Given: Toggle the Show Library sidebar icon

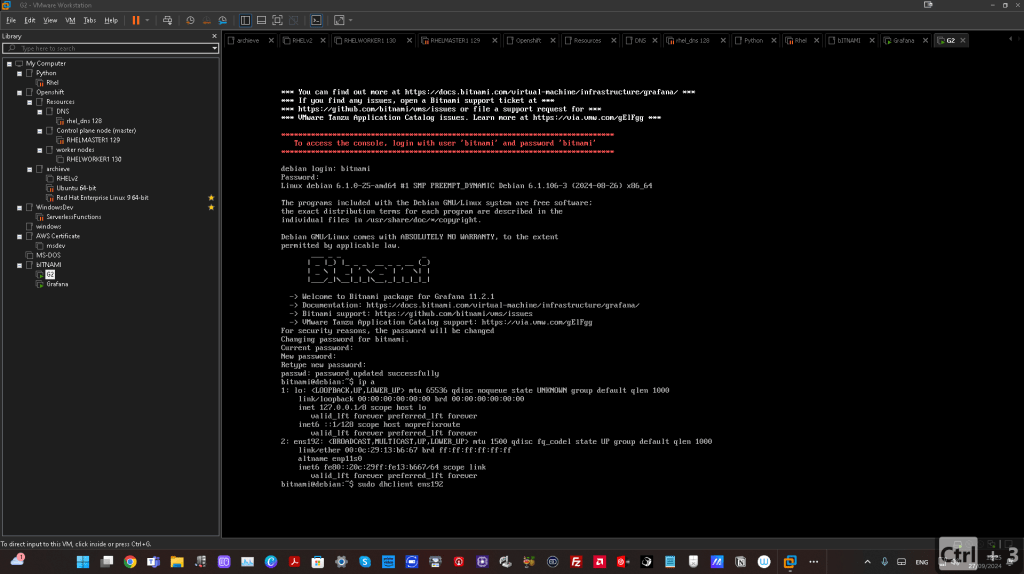Looking at the screenshot, I should coord(246,20).
